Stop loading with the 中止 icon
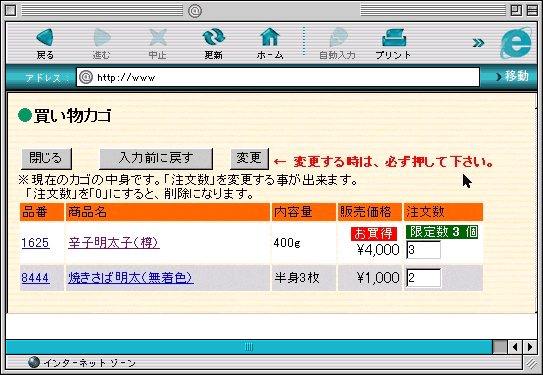This screenshot has width=543, height=375. tap(158, 37)
